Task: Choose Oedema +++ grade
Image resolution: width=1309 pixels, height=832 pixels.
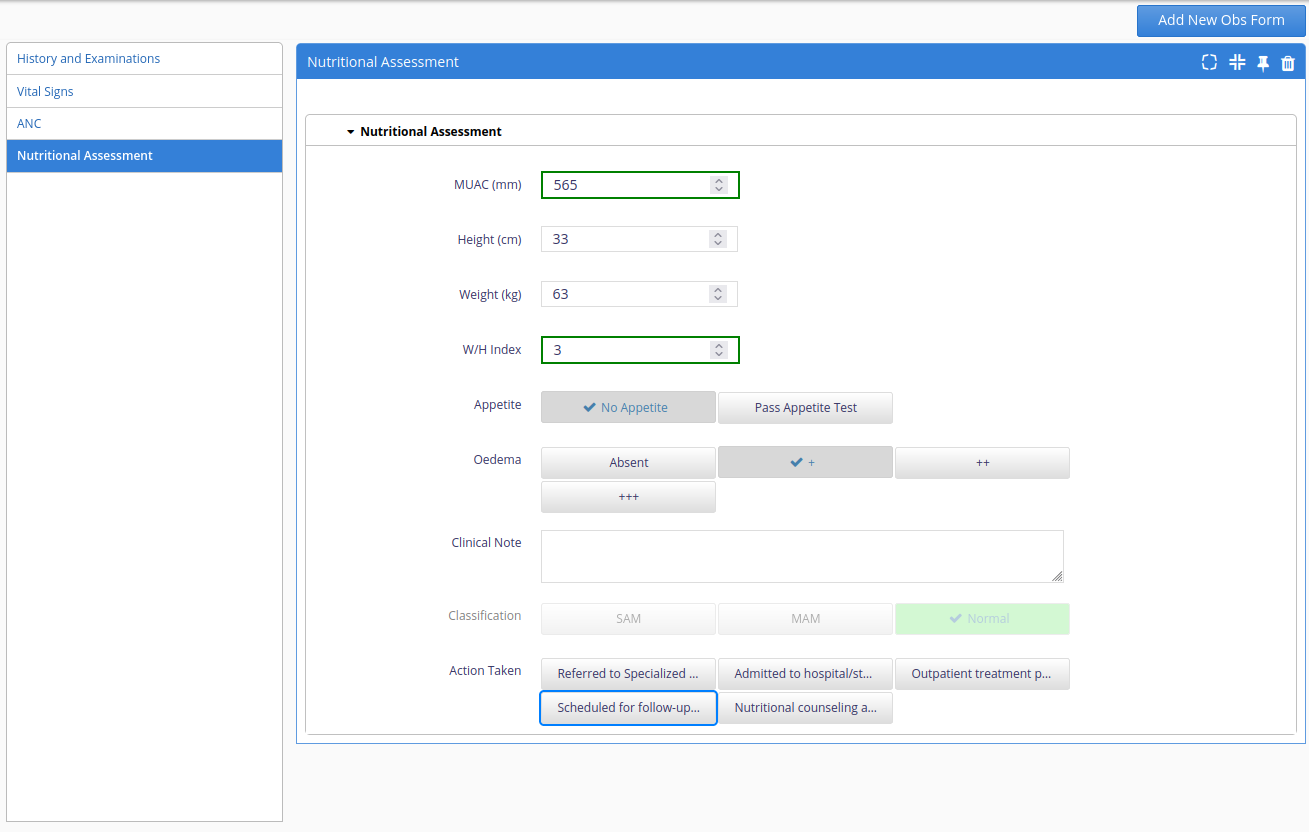Action: point(628,497)
